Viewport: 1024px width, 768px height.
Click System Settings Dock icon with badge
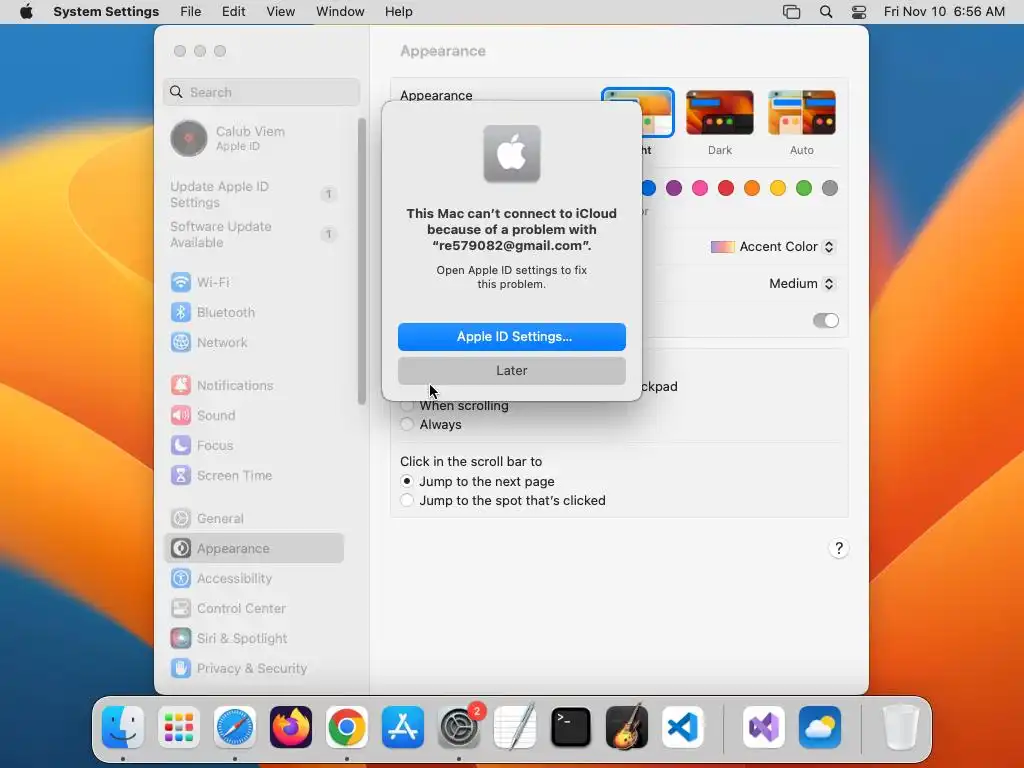pos(459,727)
